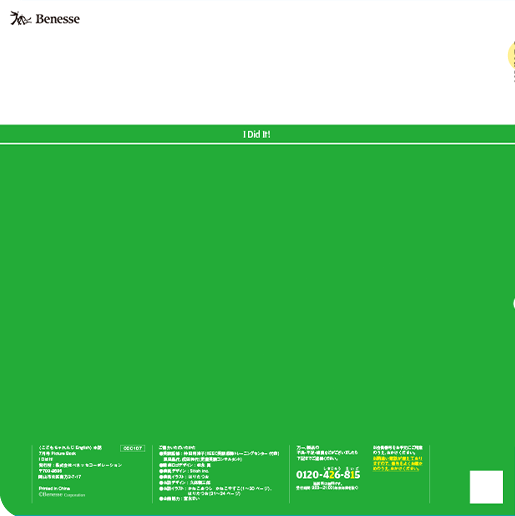Click the yellow circle at right edge
Image resolution: width=515 pixels, height=516 pixels.
point(512,55)
